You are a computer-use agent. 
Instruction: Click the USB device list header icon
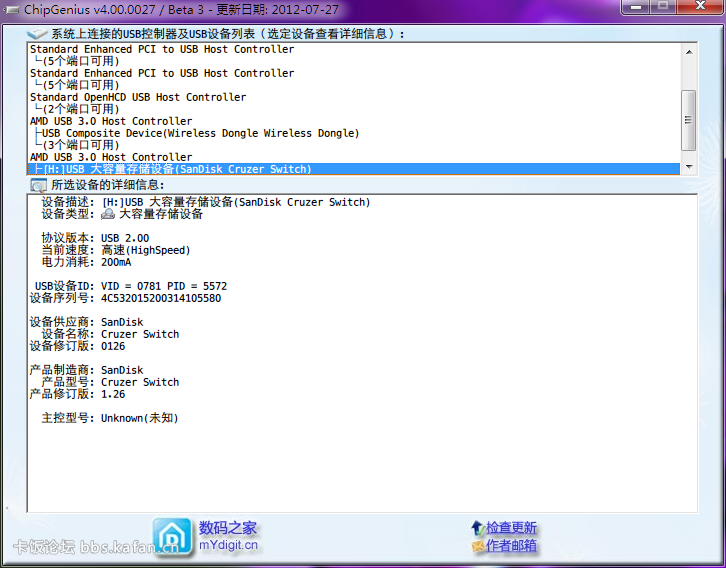[x=38, y=33]
